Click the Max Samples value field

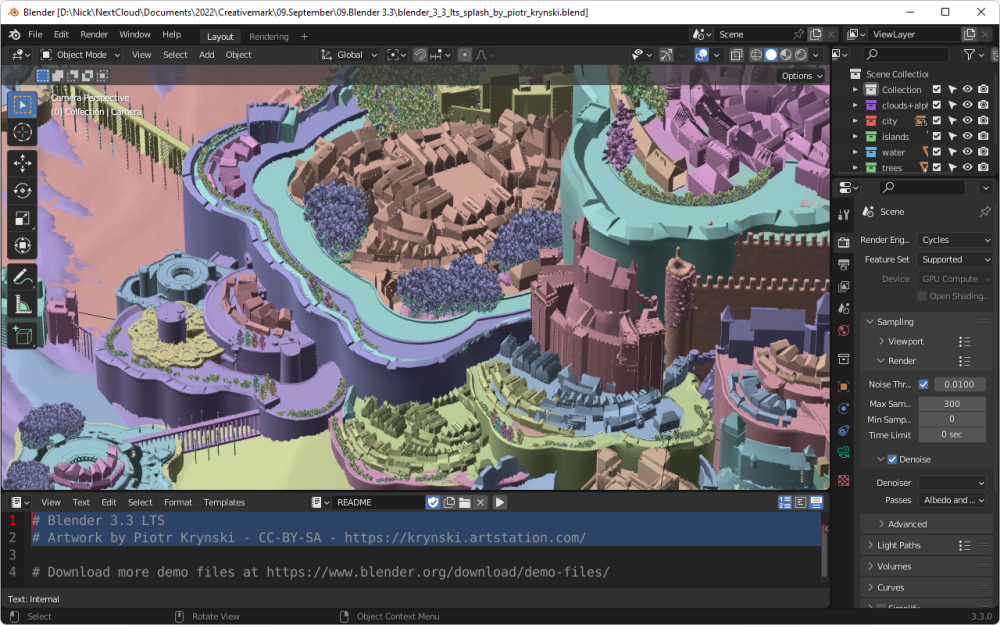[951, 403]
